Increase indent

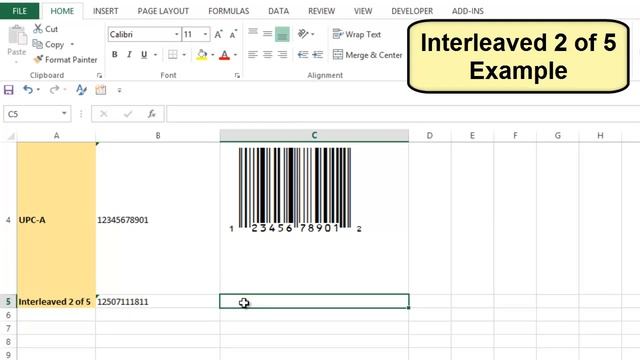[318, 54]
